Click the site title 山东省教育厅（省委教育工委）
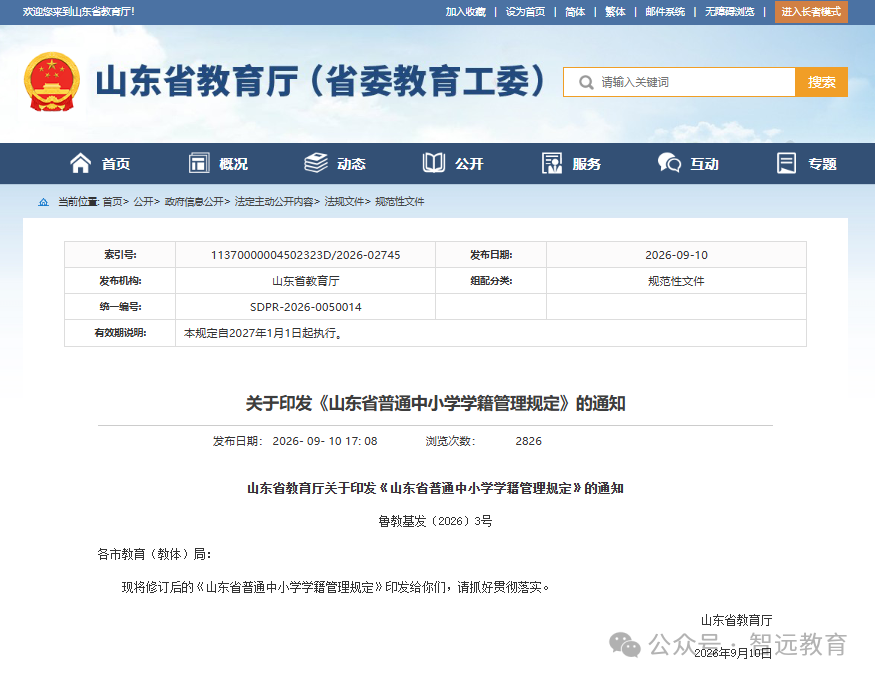The width and height of the screenshot is (875, 679). (x=321, y=81)
